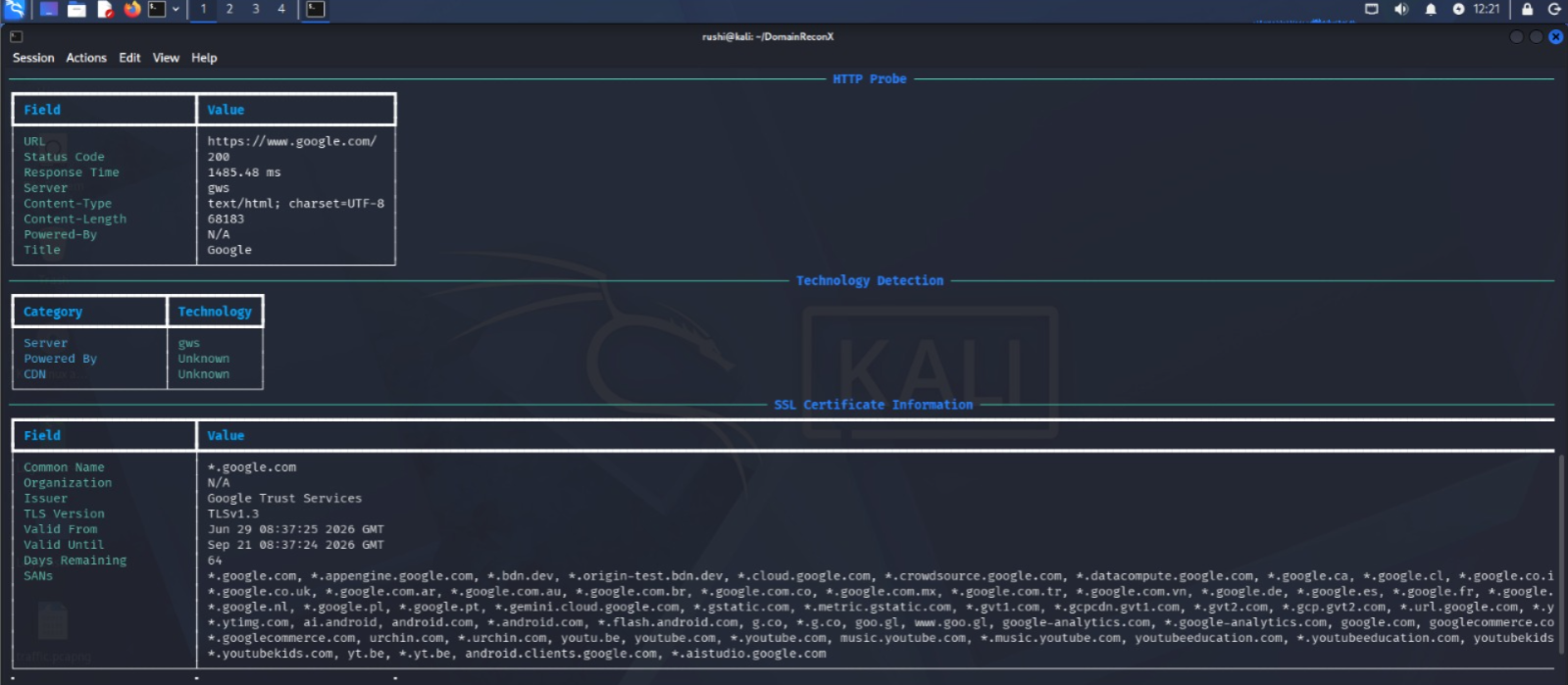The width and height of the screenshot is (1568, 685).
Task: Click the URL value https://www.google.com/
Action: [x=291, y=141]
